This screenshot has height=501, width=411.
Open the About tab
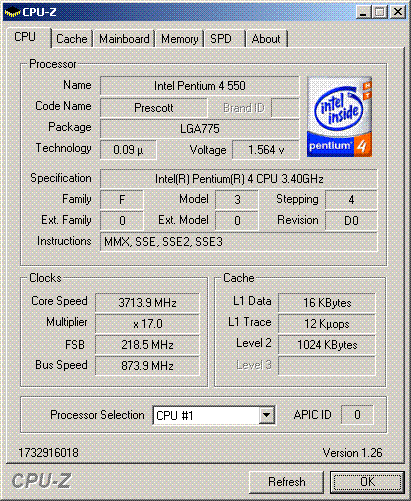(x=266, y=39)
